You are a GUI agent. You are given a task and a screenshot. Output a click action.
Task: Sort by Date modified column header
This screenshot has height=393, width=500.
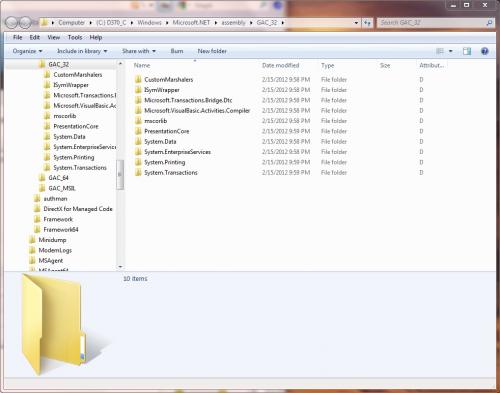[280, 65]
